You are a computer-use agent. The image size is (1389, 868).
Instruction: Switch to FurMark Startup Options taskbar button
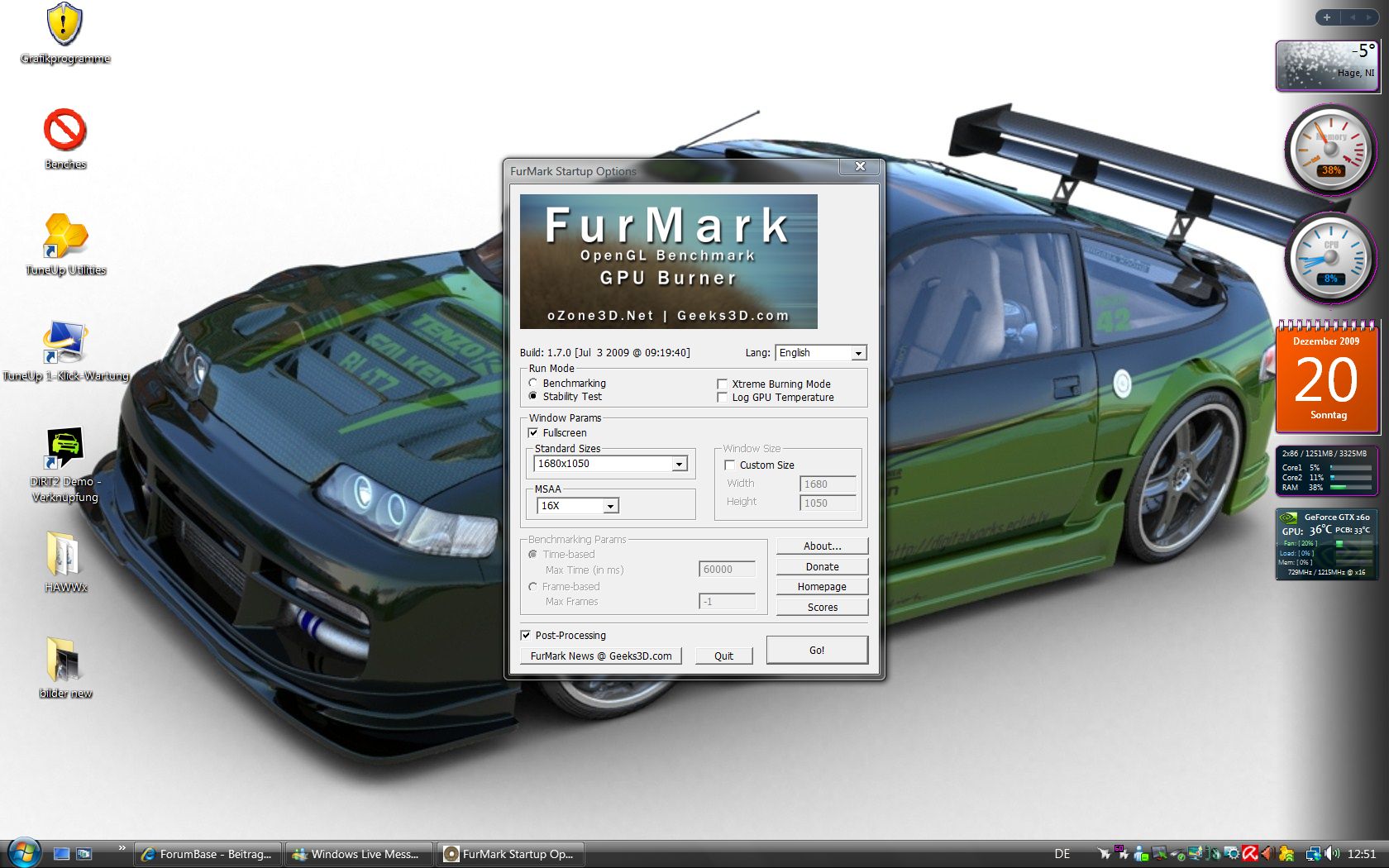(x=510, y=854)
